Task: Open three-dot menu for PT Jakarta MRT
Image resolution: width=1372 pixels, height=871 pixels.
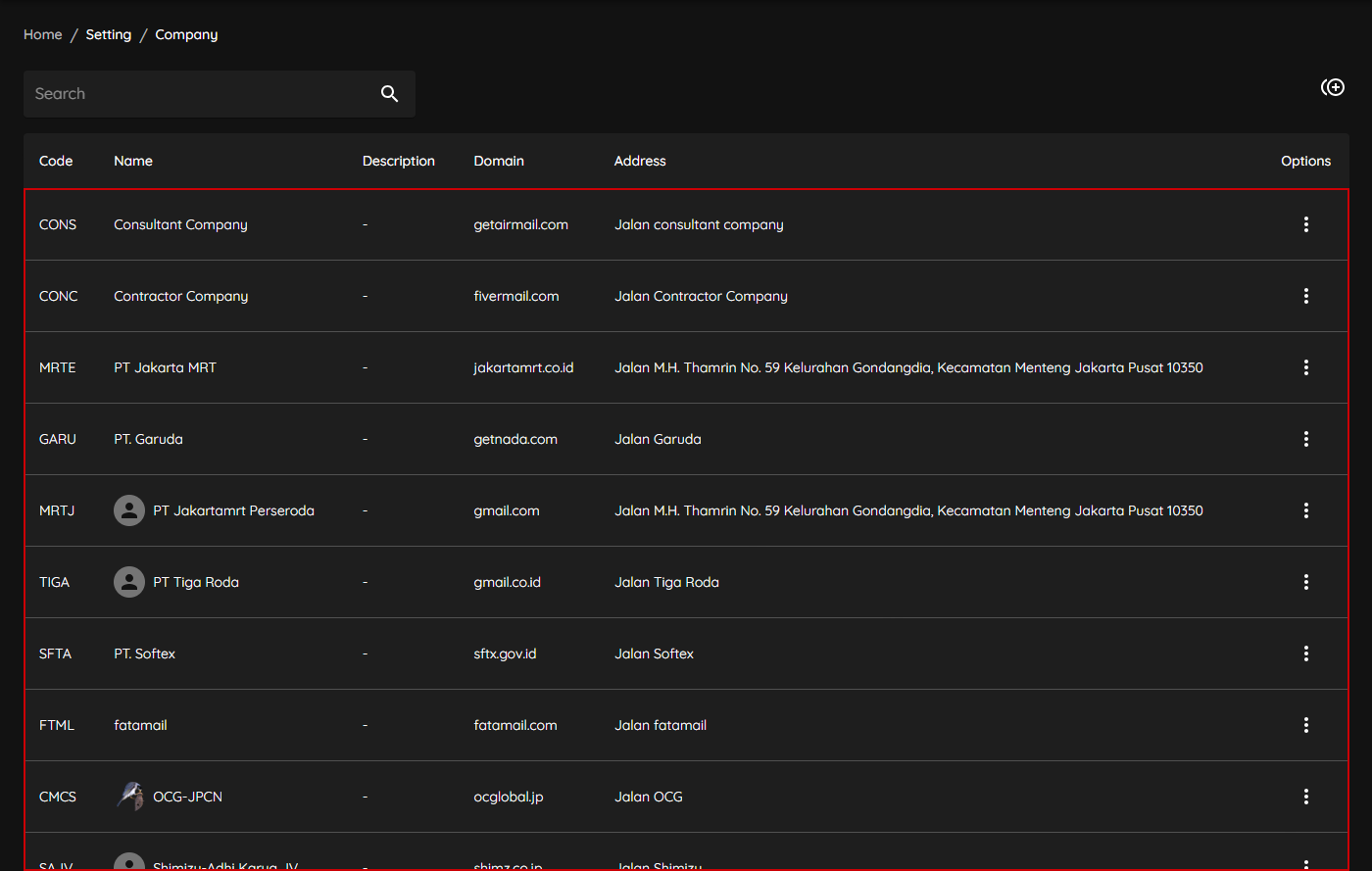Action: (1305, 367)
